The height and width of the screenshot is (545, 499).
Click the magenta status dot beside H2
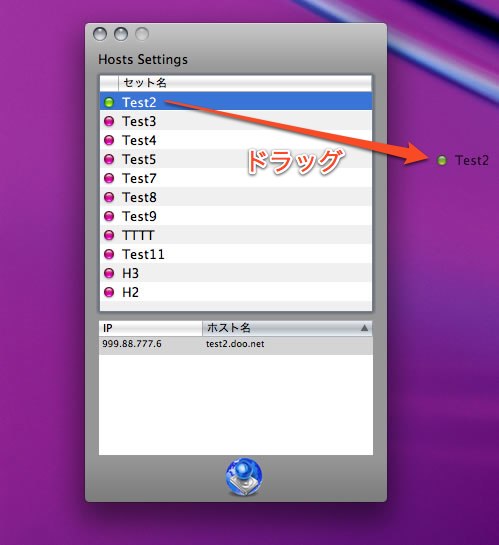point(109,292)
